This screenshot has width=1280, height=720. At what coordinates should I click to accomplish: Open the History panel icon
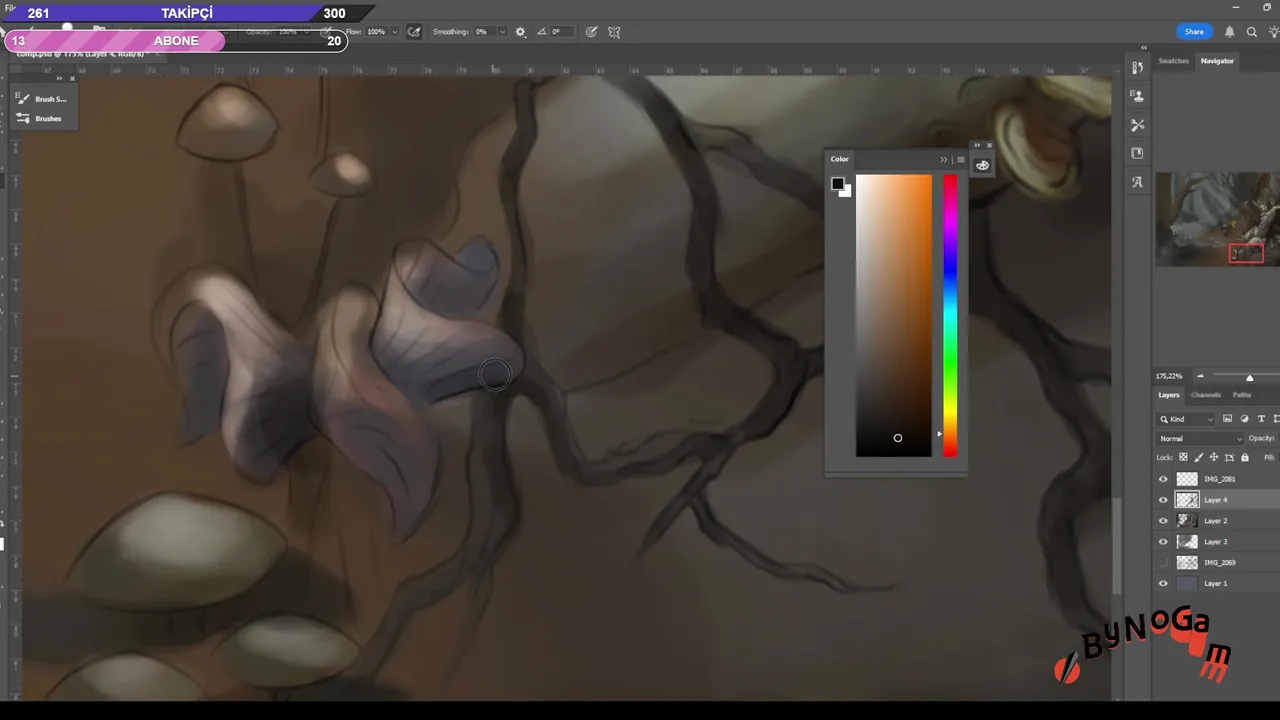(x=1137, y=68)
